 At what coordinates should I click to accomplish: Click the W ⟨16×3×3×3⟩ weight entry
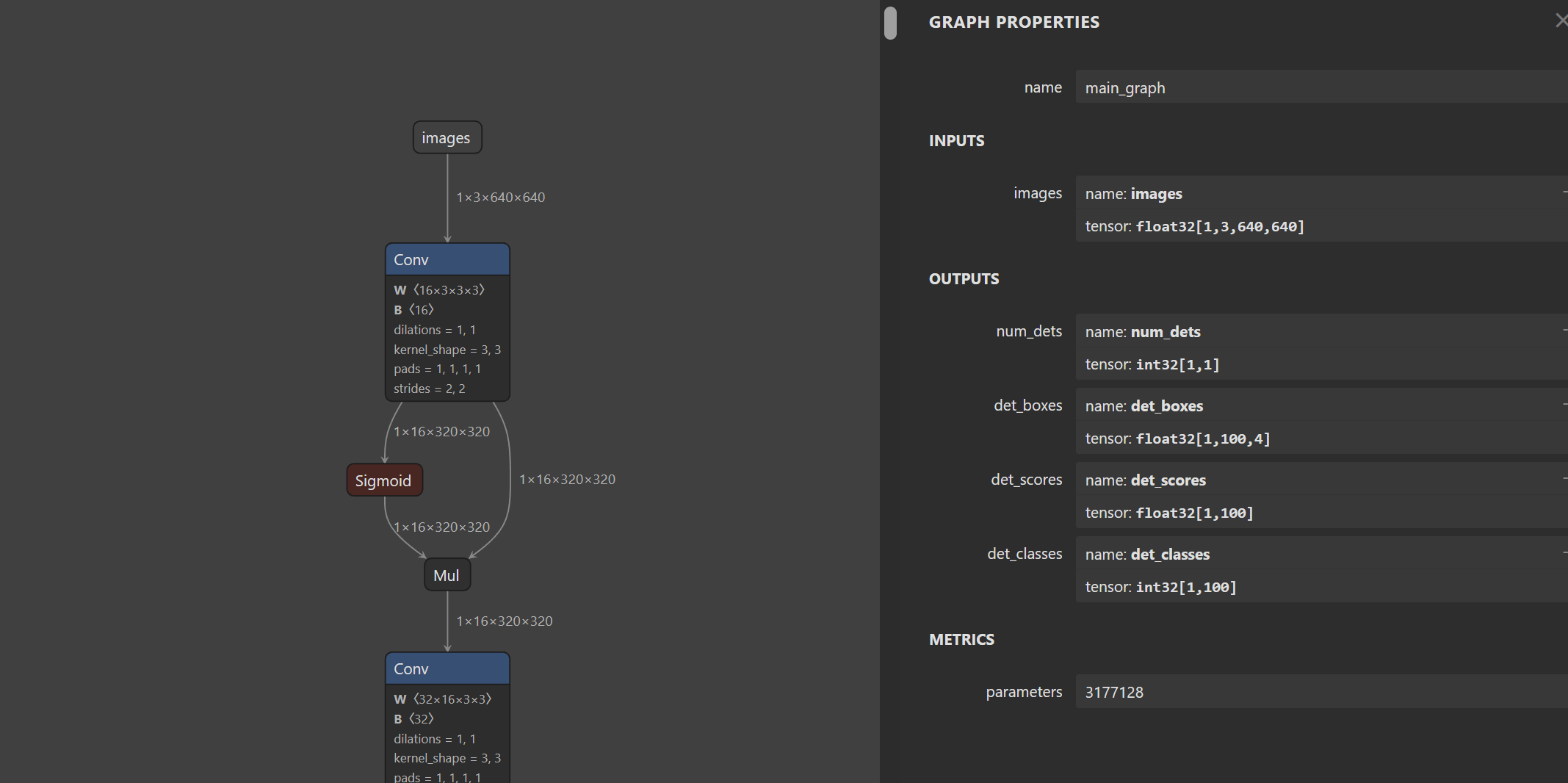click(x=439, y=290)
